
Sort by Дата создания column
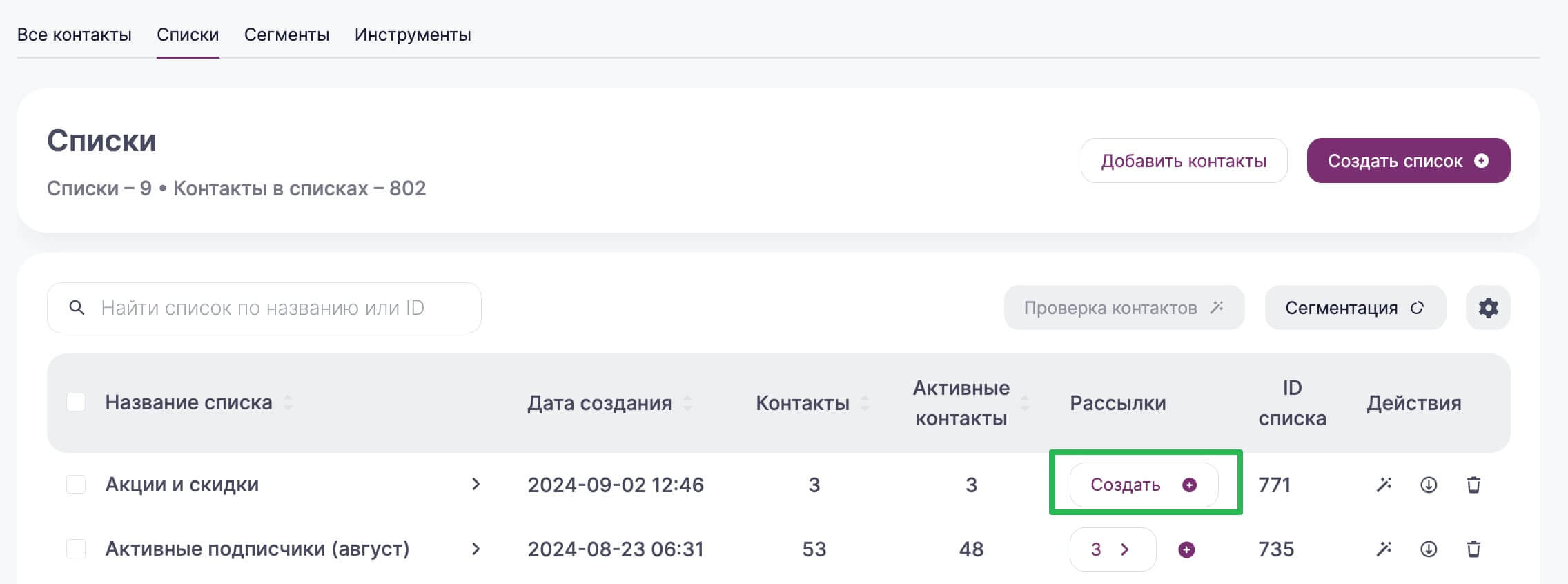tap(687, 402)
